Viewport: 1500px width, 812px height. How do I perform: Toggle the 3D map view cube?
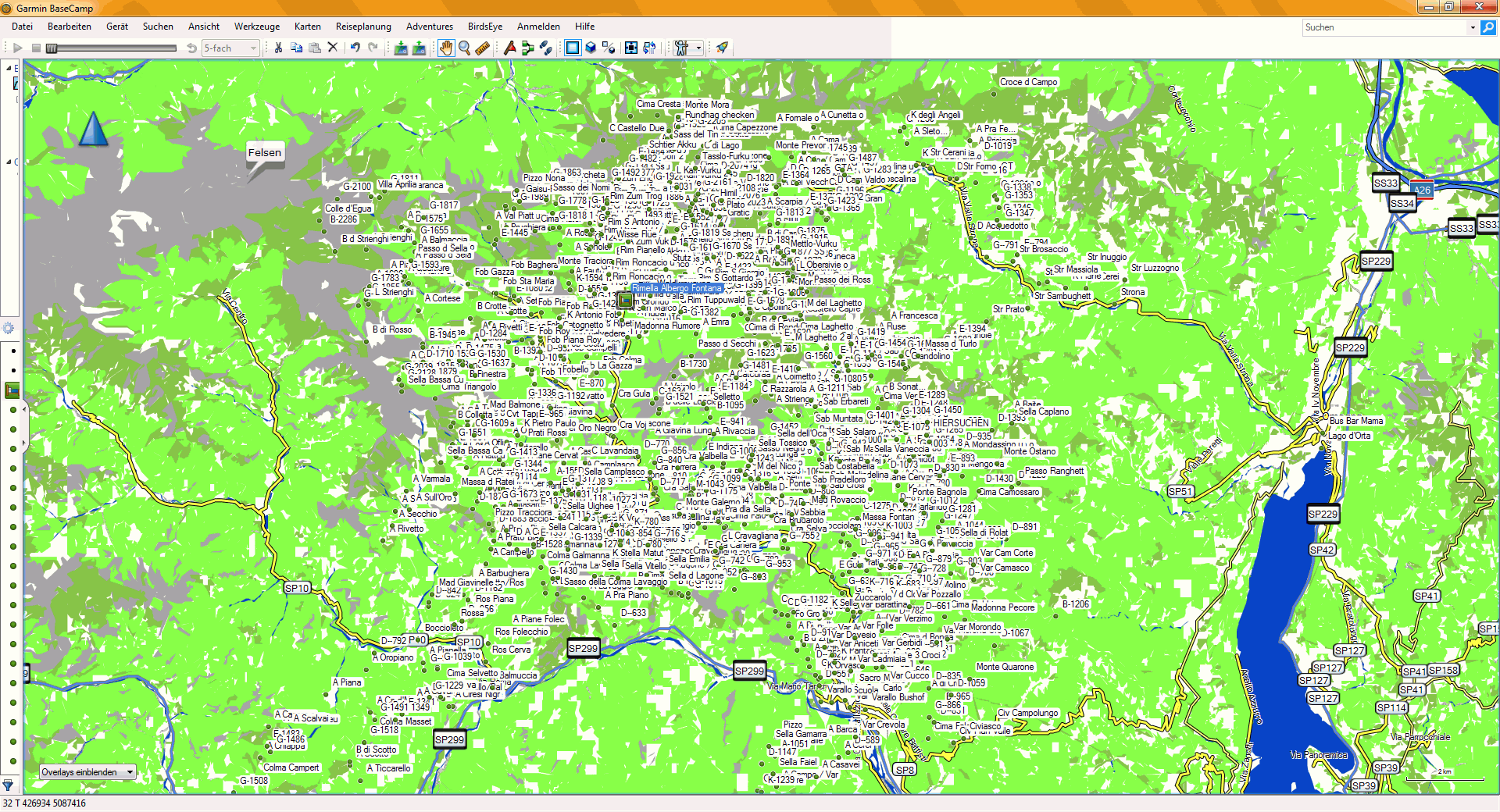pos(591,48)
